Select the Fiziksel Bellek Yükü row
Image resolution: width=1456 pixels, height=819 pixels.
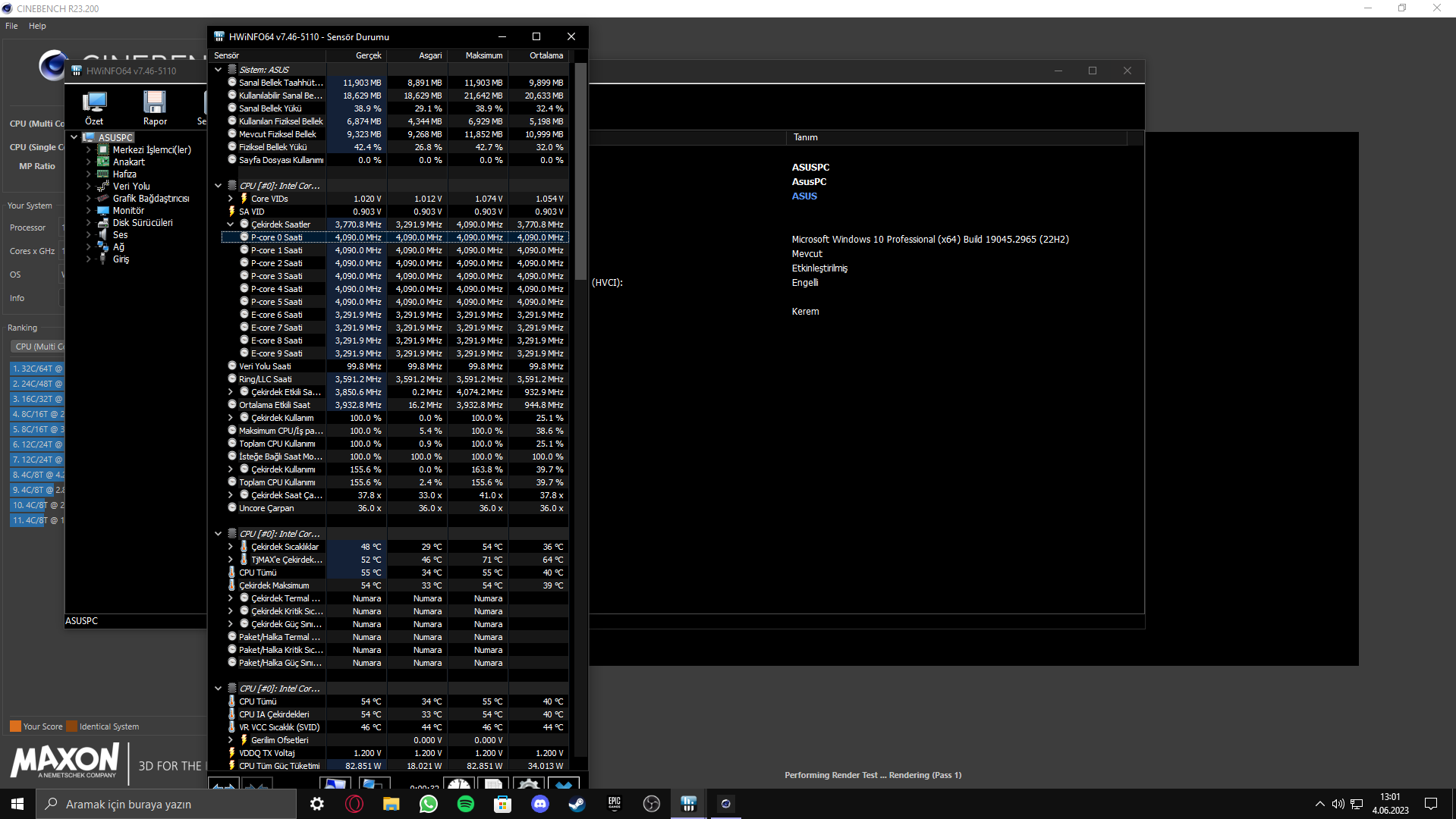click(x=395, y=147)
